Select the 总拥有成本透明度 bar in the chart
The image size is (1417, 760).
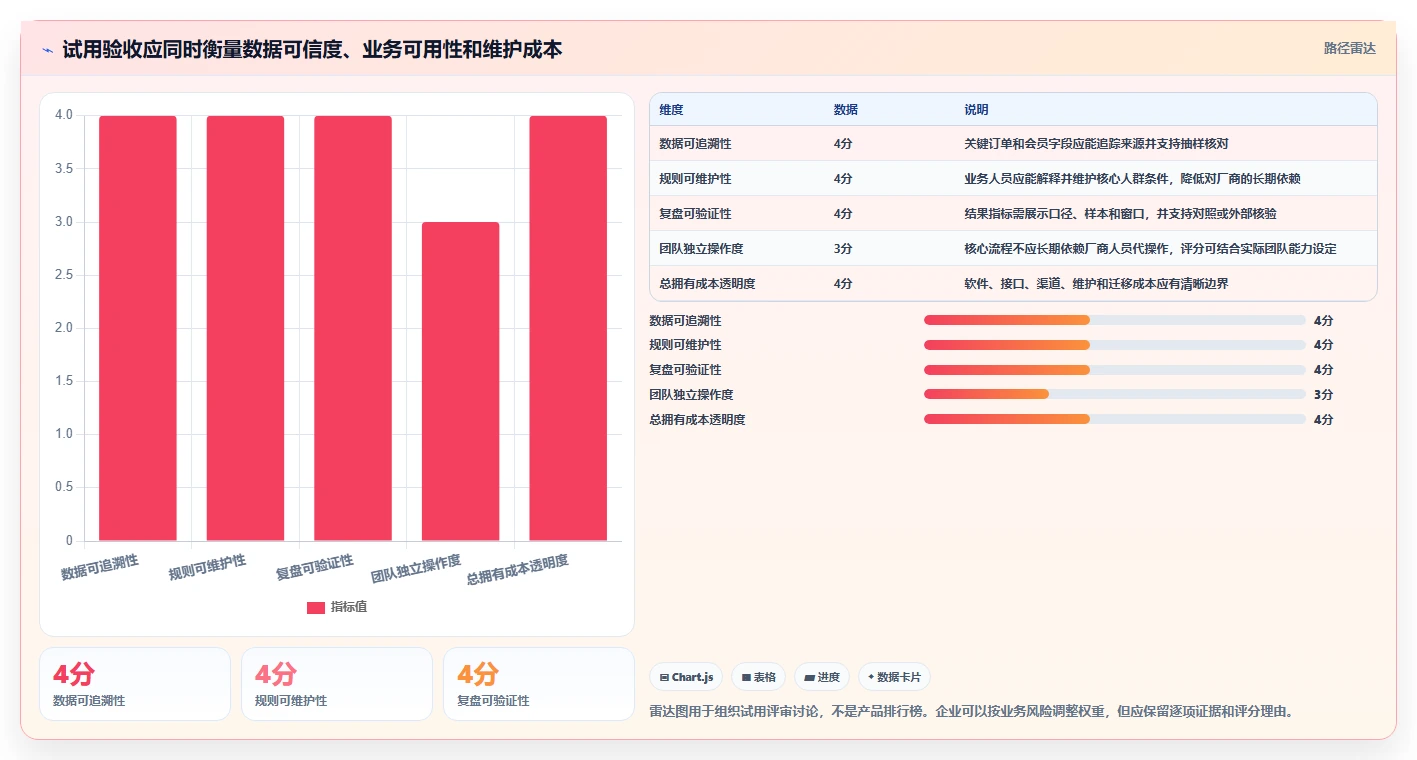tap(568, 328)
